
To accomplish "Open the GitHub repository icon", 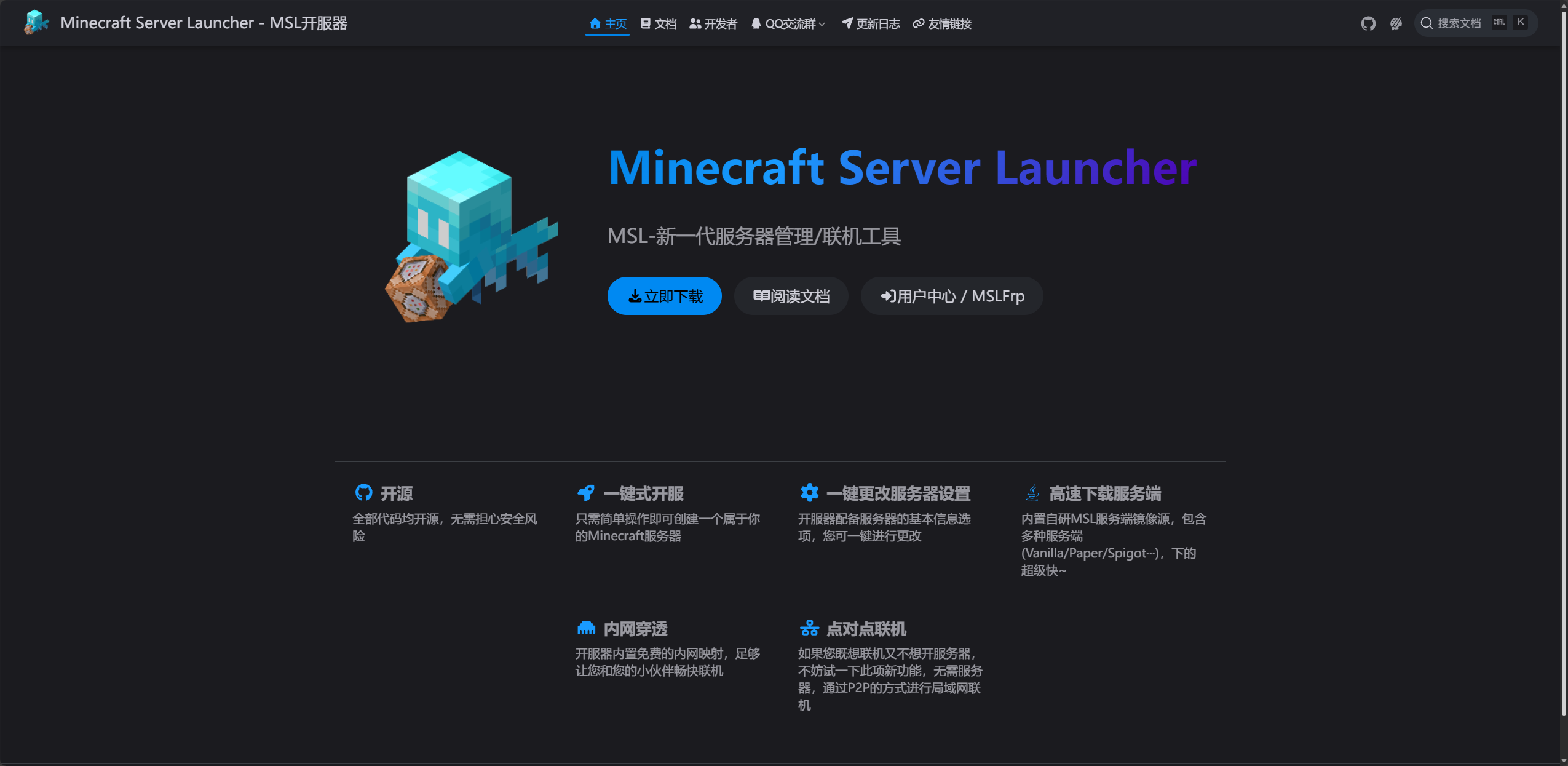I will [x=1368, y=23].
